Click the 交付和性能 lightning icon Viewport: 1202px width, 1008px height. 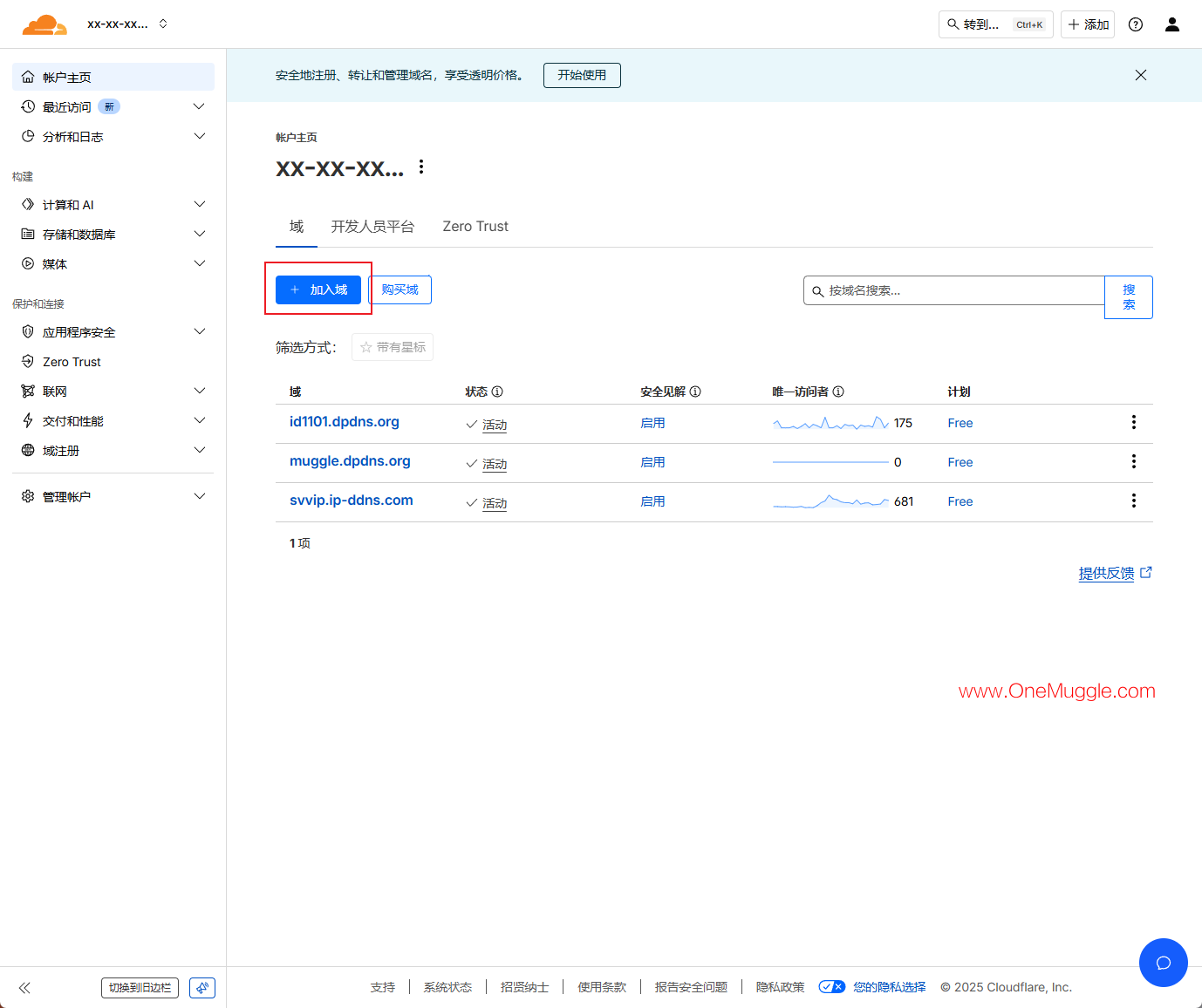click(28, 420)
